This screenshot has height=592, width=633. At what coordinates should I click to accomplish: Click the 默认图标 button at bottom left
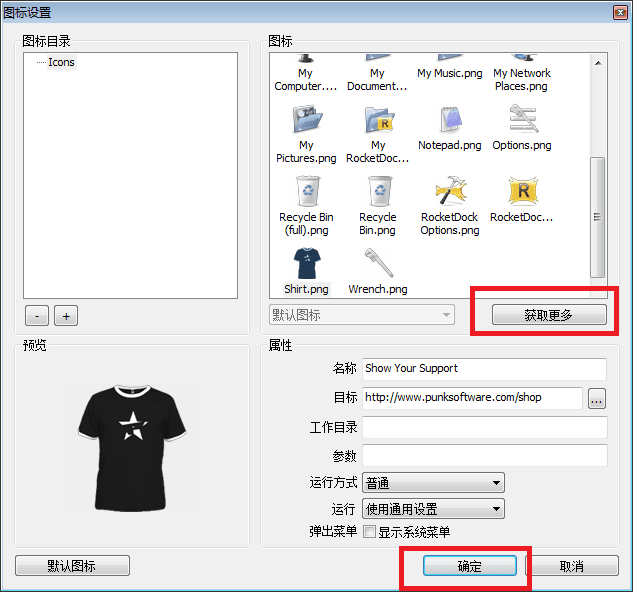(72, 565)
